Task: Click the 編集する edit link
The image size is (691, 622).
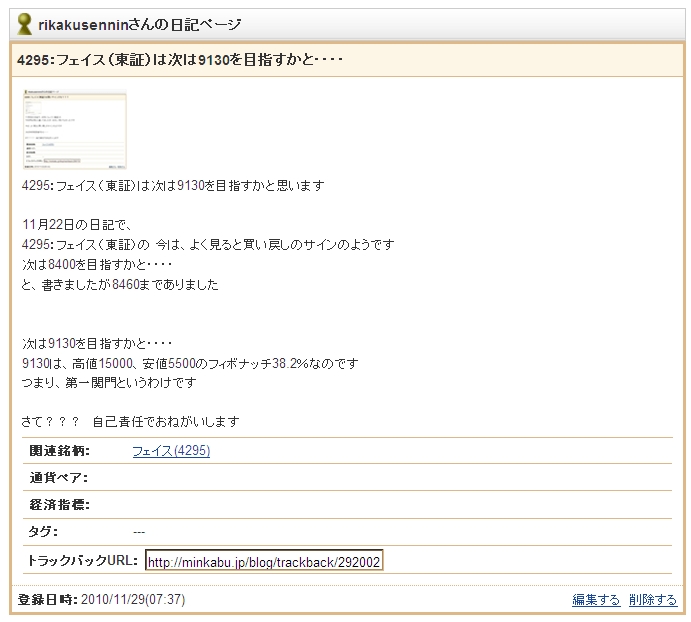Action: tap(596, 600)
